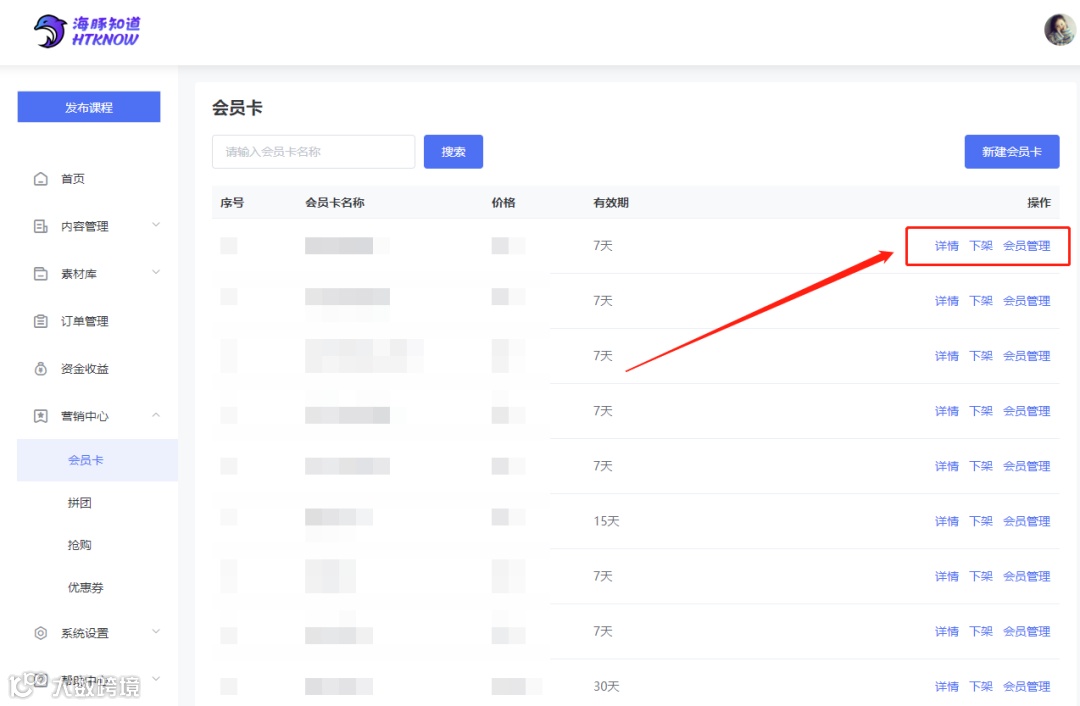This screenshot has height=706, width=1080.
Task: Open 资金收益 menu item
Action: (85, 368)
